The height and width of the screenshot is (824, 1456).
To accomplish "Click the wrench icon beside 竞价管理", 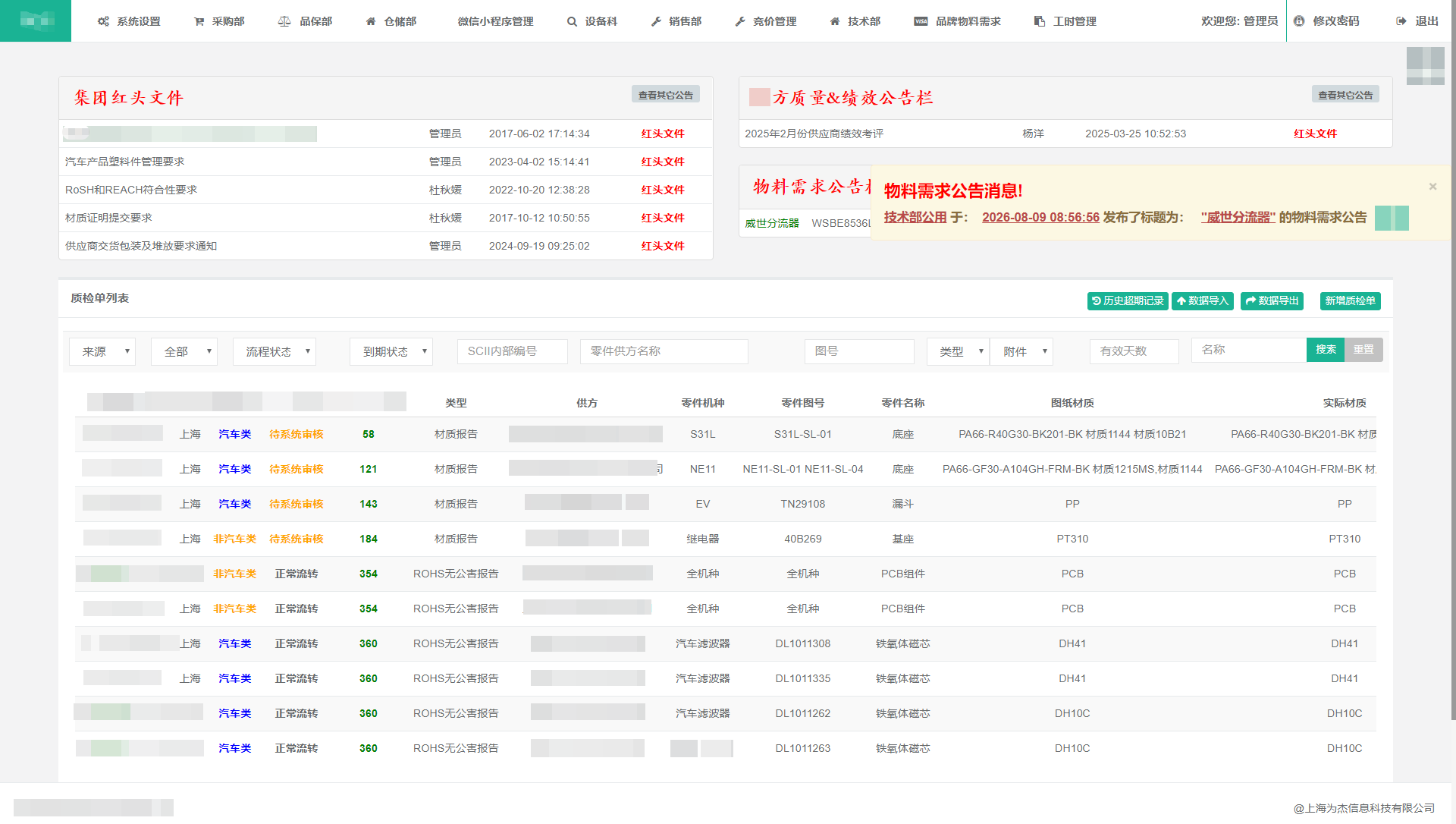I will [740, 21].
